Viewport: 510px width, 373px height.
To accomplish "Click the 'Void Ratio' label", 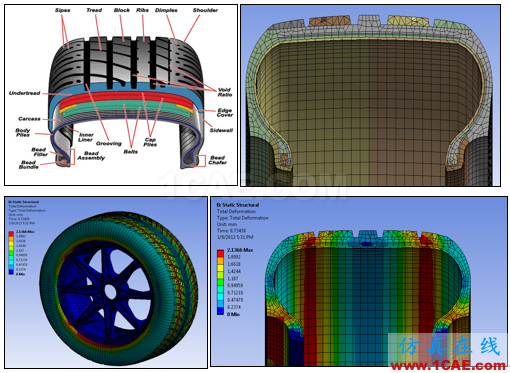I will 225,92.
